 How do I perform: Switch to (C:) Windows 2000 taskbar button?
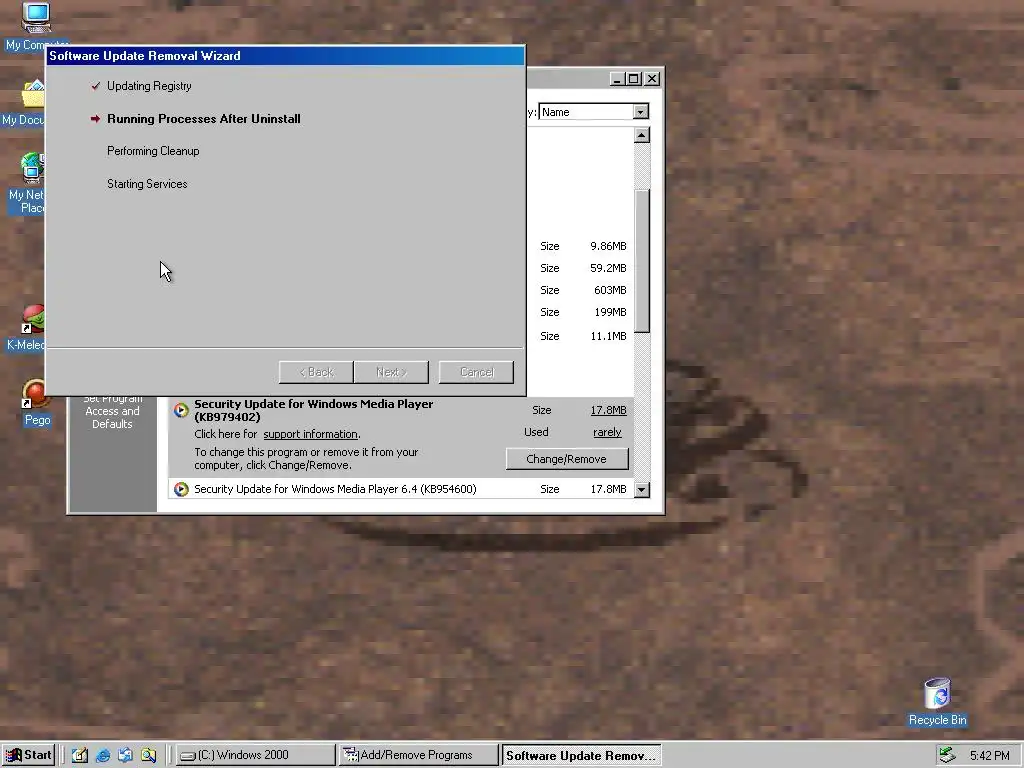[x=255, y=755]
